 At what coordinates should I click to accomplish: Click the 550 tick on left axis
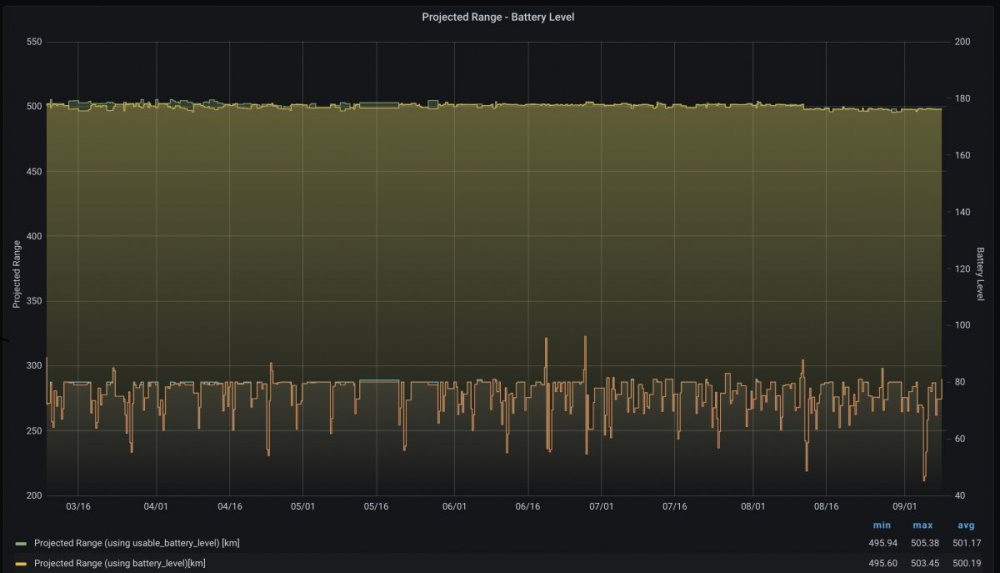34,42
